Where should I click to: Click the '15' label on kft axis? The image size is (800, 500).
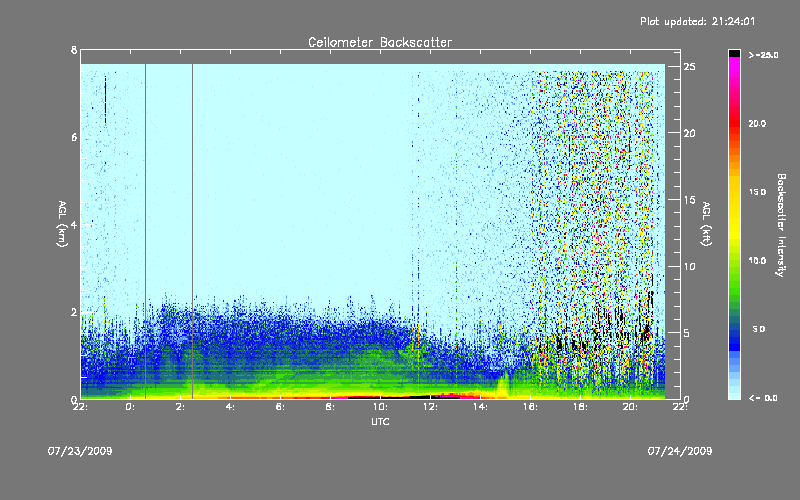click(690, 200)
